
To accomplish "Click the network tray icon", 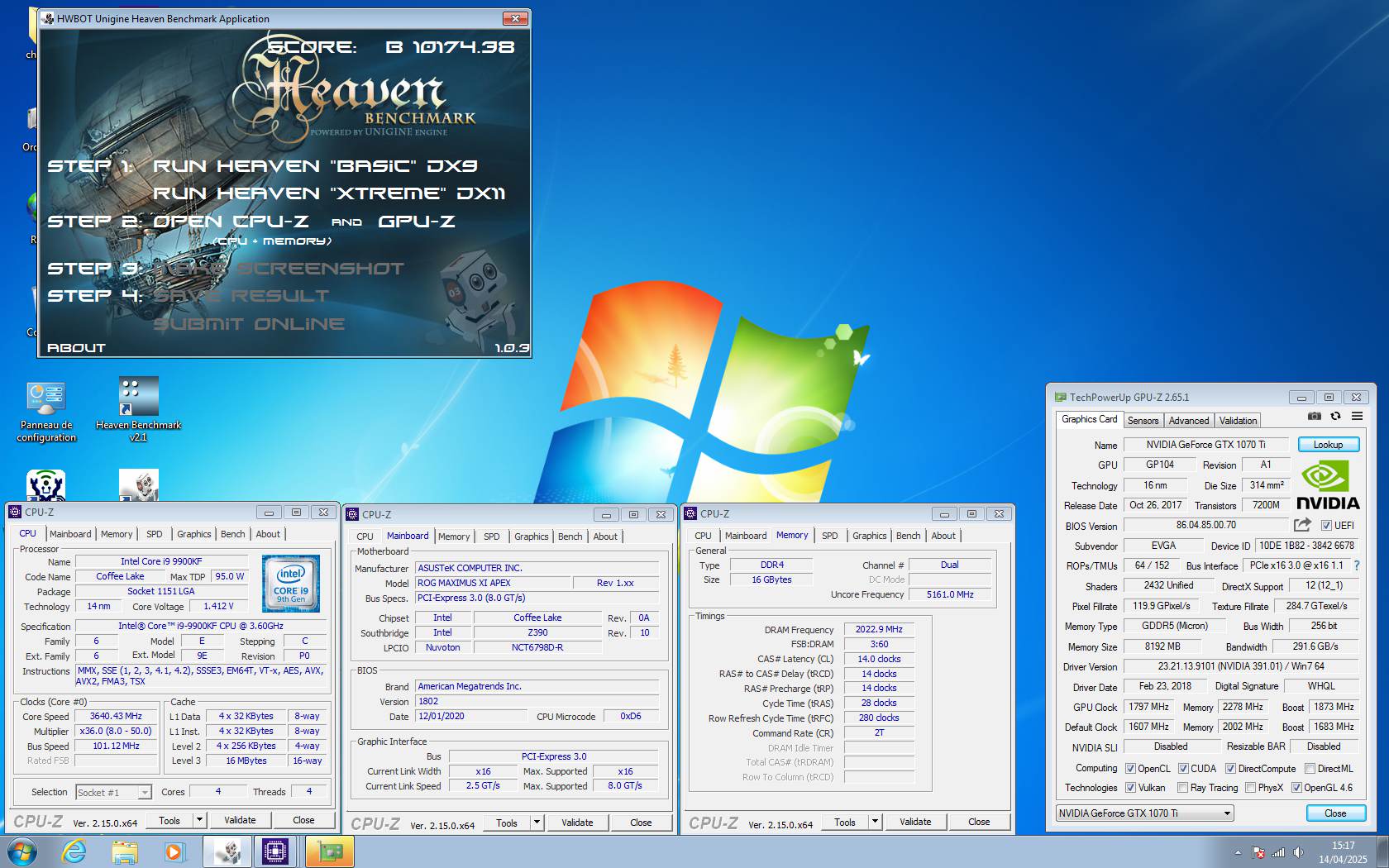I will click(1278, 852).
